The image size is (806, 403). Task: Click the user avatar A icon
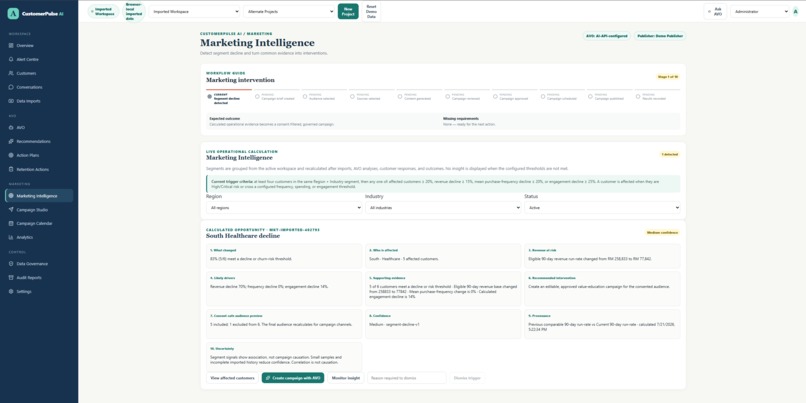(x=796, y=11)
